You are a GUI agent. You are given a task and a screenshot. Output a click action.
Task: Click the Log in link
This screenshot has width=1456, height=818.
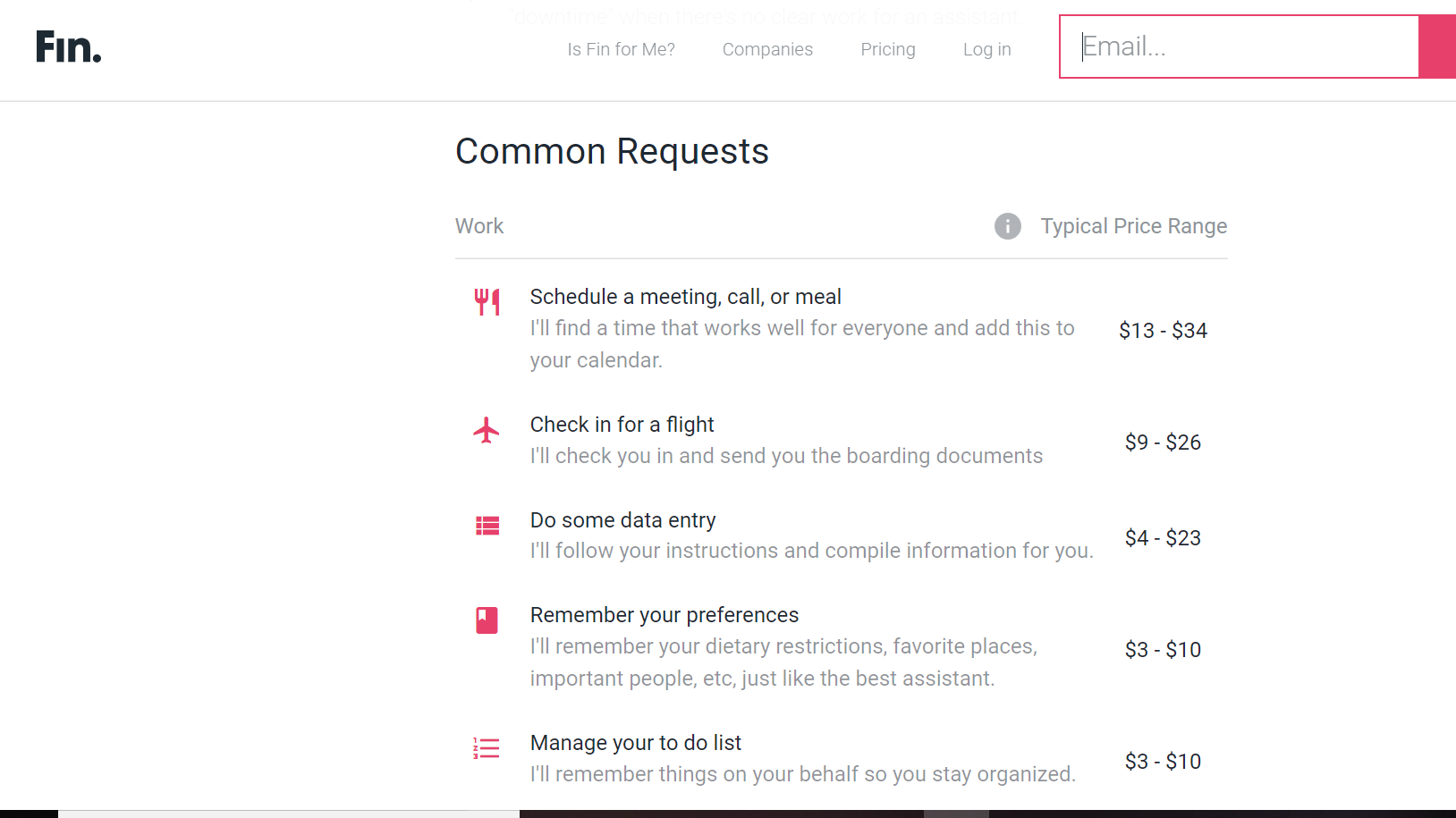[x=986, y=49]
